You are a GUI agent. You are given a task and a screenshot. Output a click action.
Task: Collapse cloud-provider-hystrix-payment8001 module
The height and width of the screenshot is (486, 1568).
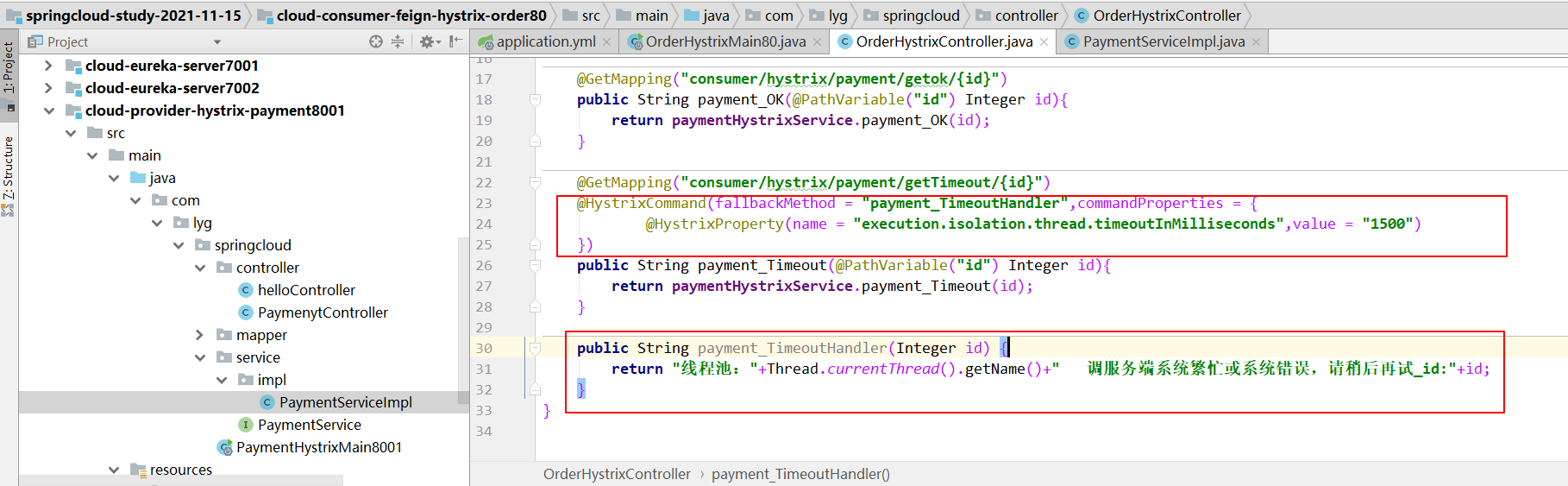[48, 110]
